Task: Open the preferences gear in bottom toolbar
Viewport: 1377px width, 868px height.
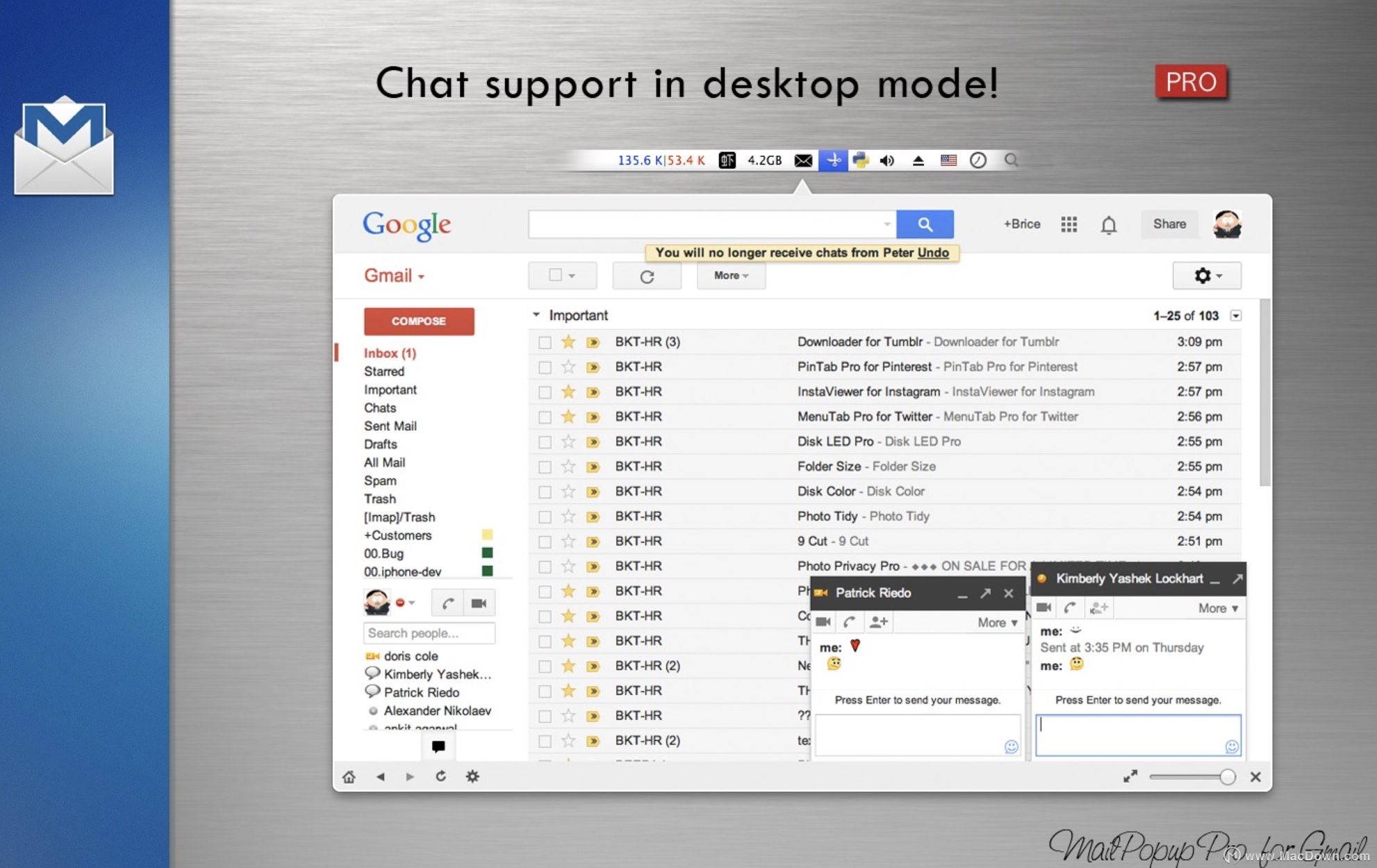Action: pyautogui.click(x=472, y=776)
